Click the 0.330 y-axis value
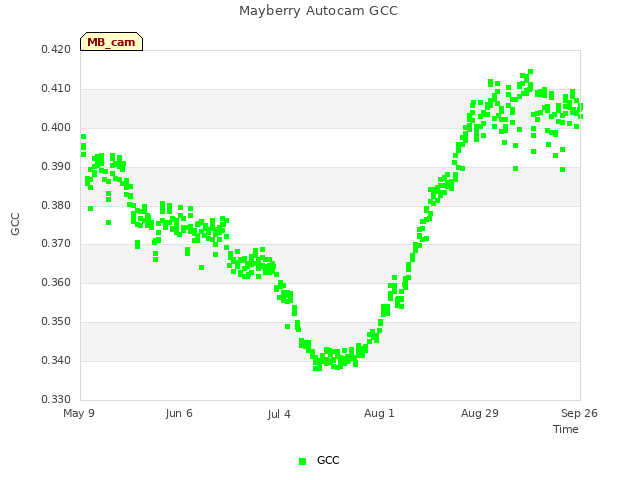This screenshot has height=480, width=640. (x=56, y=399)
